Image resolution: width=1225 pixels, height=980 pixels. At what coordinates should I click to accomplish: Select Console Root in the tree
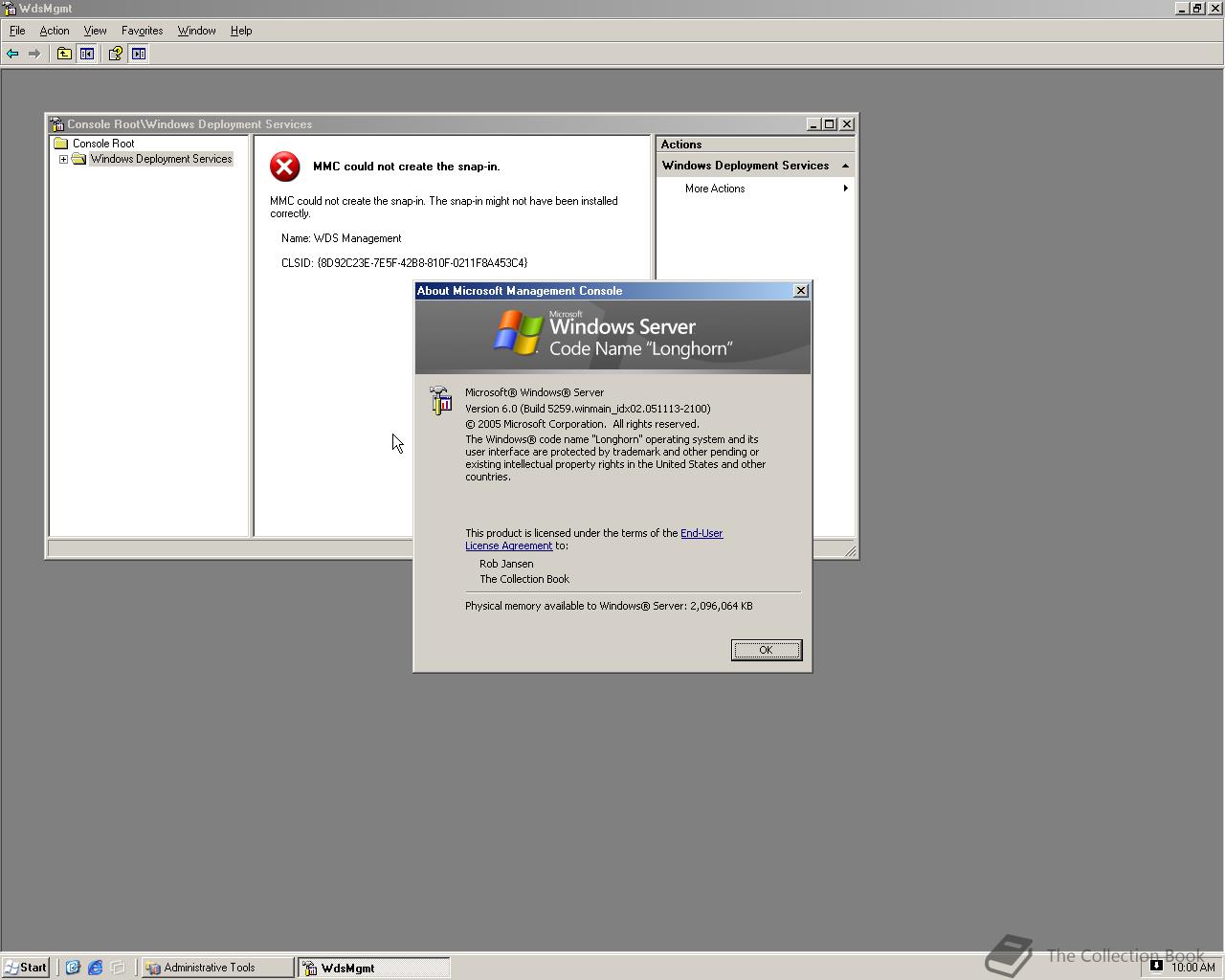tap(103, 144)
